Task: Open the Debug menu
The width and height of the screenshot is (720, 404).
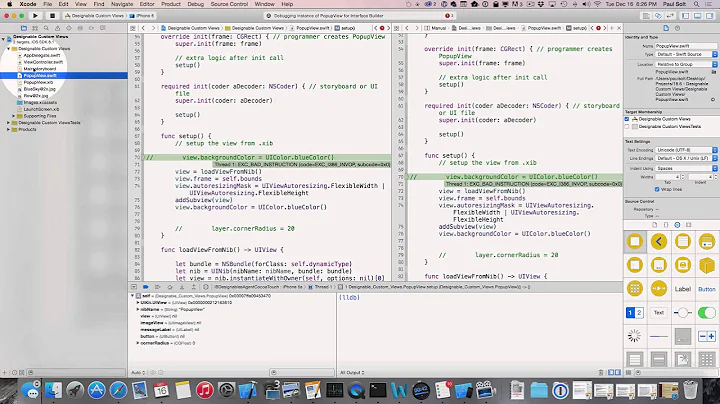Action: pos(195,4)
